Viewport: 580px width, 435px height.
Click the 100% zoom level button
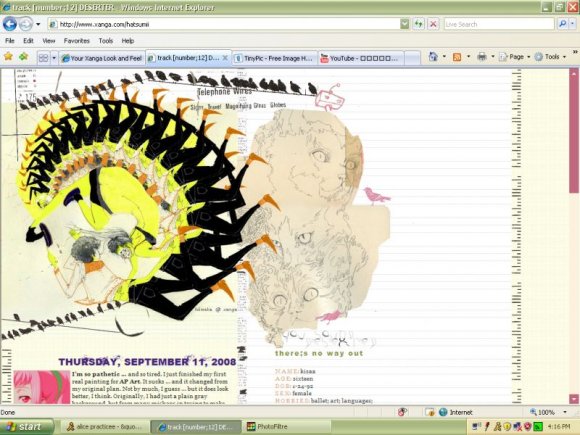pos(542,412)
